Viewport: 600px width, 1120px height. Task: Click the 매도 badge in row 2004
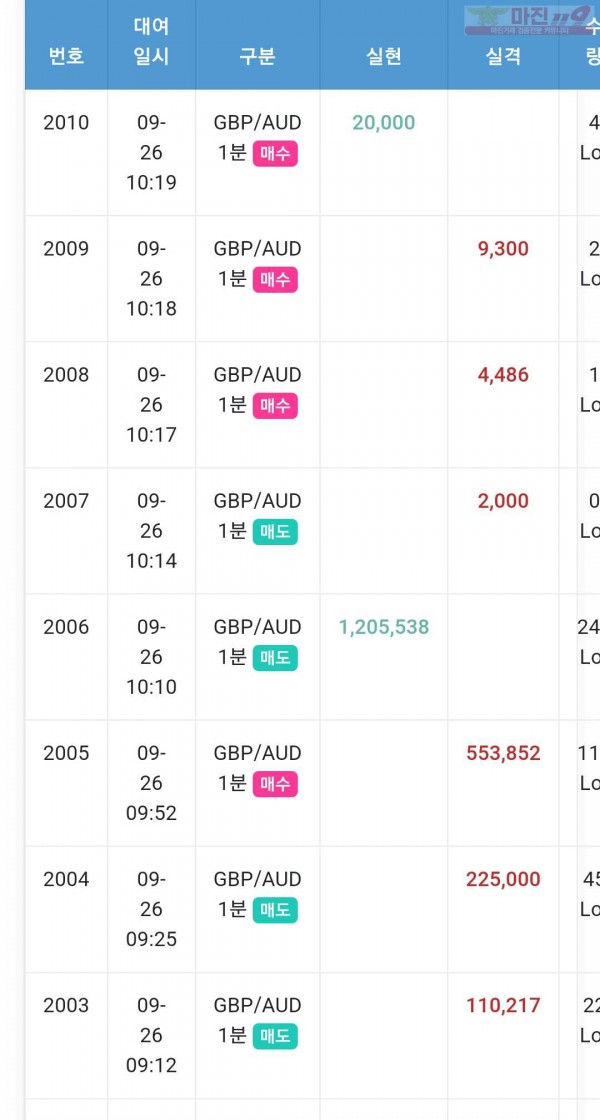point(275,911)
